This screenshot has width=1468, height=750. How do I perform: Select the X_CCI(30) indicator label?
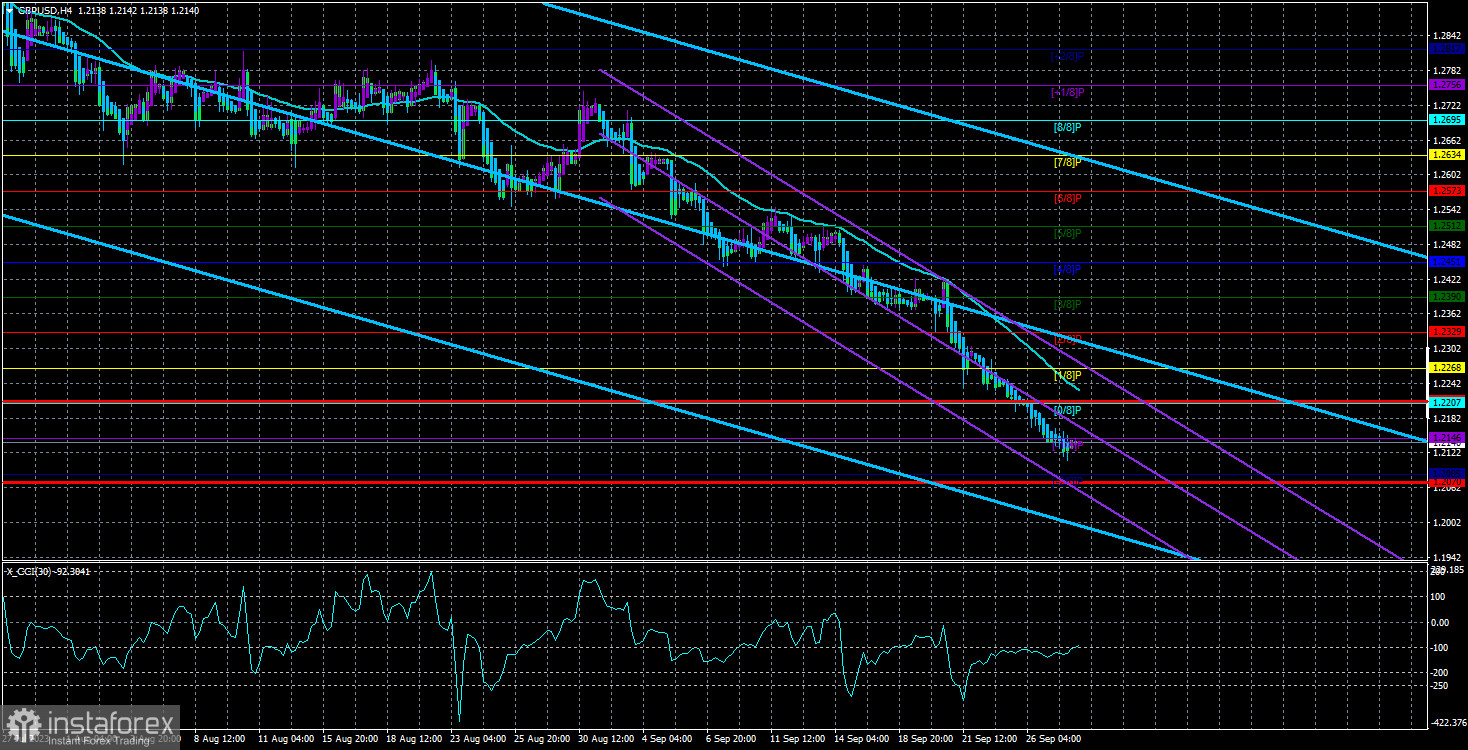[49, 571]
